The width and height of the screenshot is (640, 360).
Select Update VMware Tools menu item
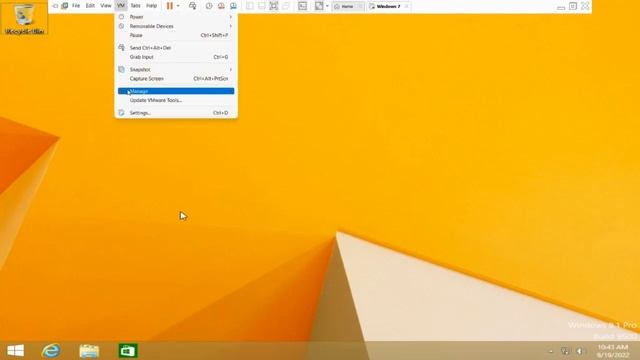point(176,100)
